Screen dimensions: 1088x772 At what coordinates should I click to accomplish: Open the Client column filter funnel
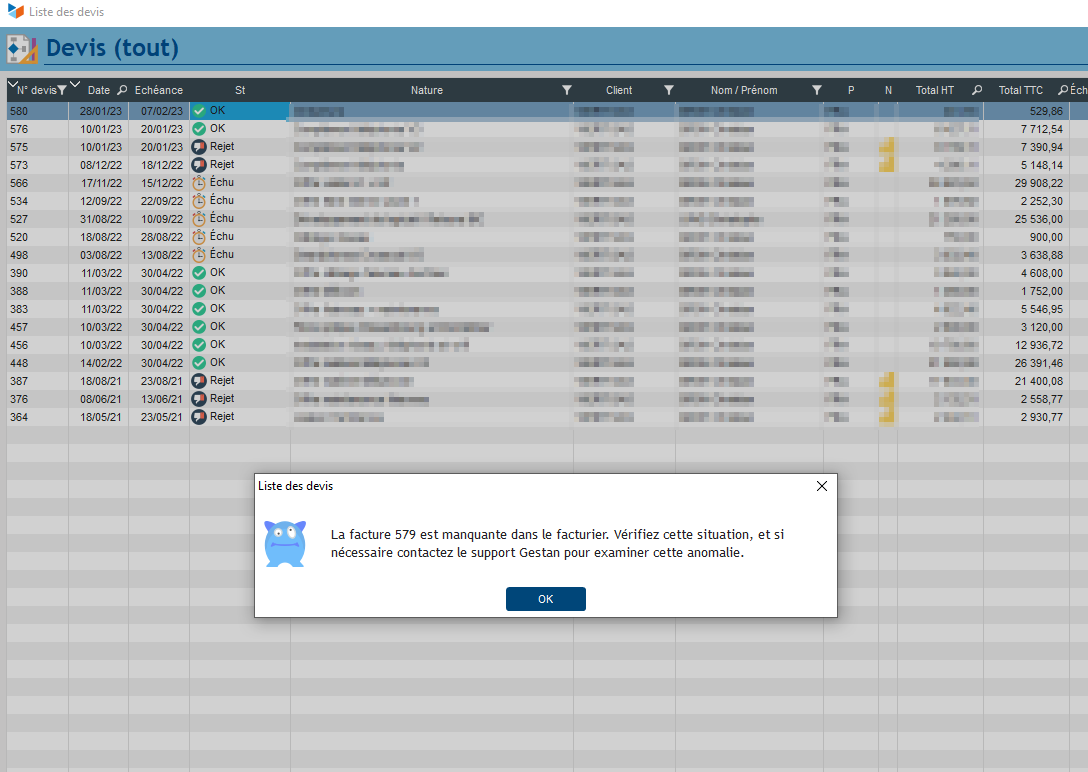(669, 91)
